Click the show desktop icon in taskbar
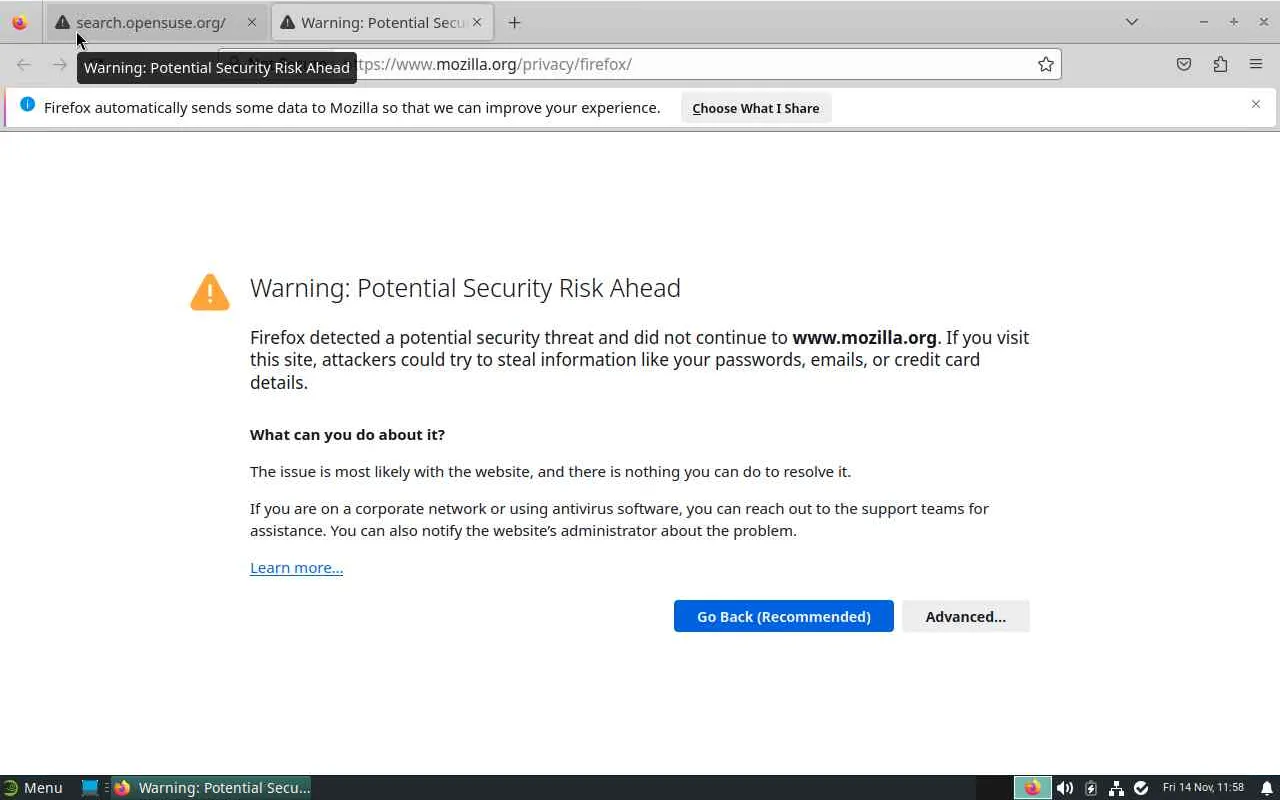Screen dimensions: 1280x800 90,788
